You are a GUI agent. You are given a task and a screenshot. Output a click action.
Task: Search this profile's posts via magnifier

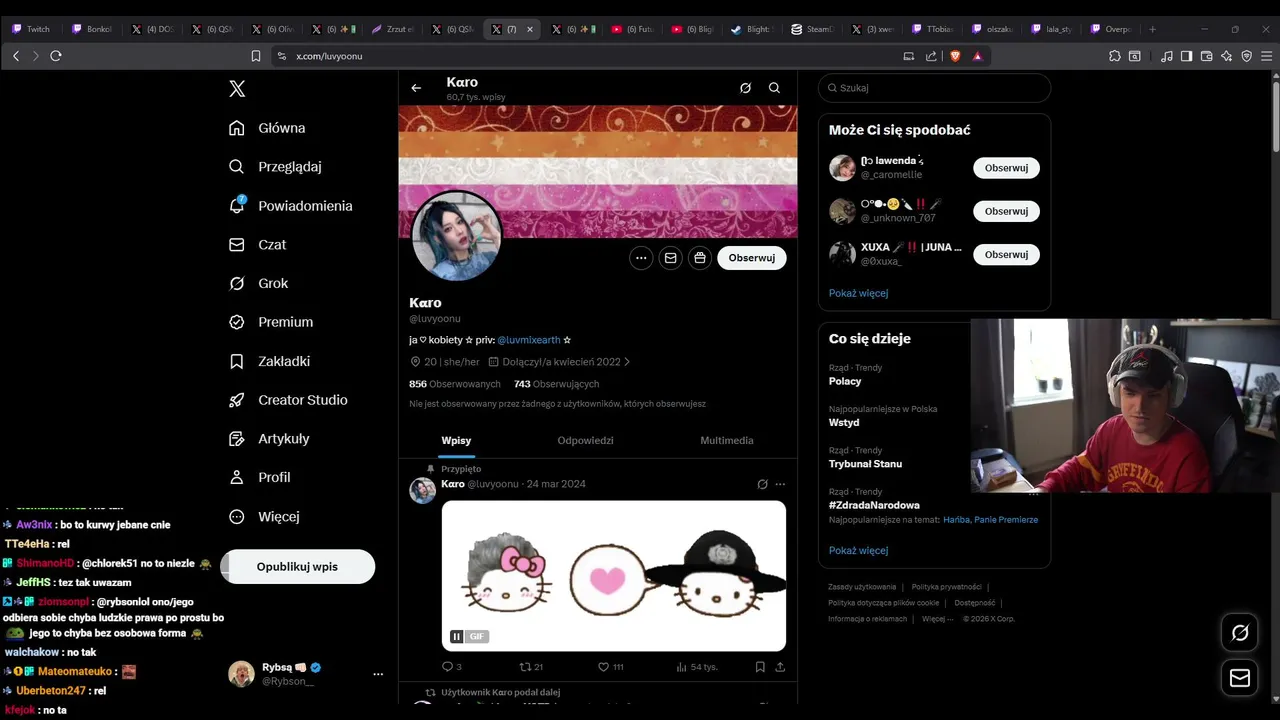click(774, 88)
